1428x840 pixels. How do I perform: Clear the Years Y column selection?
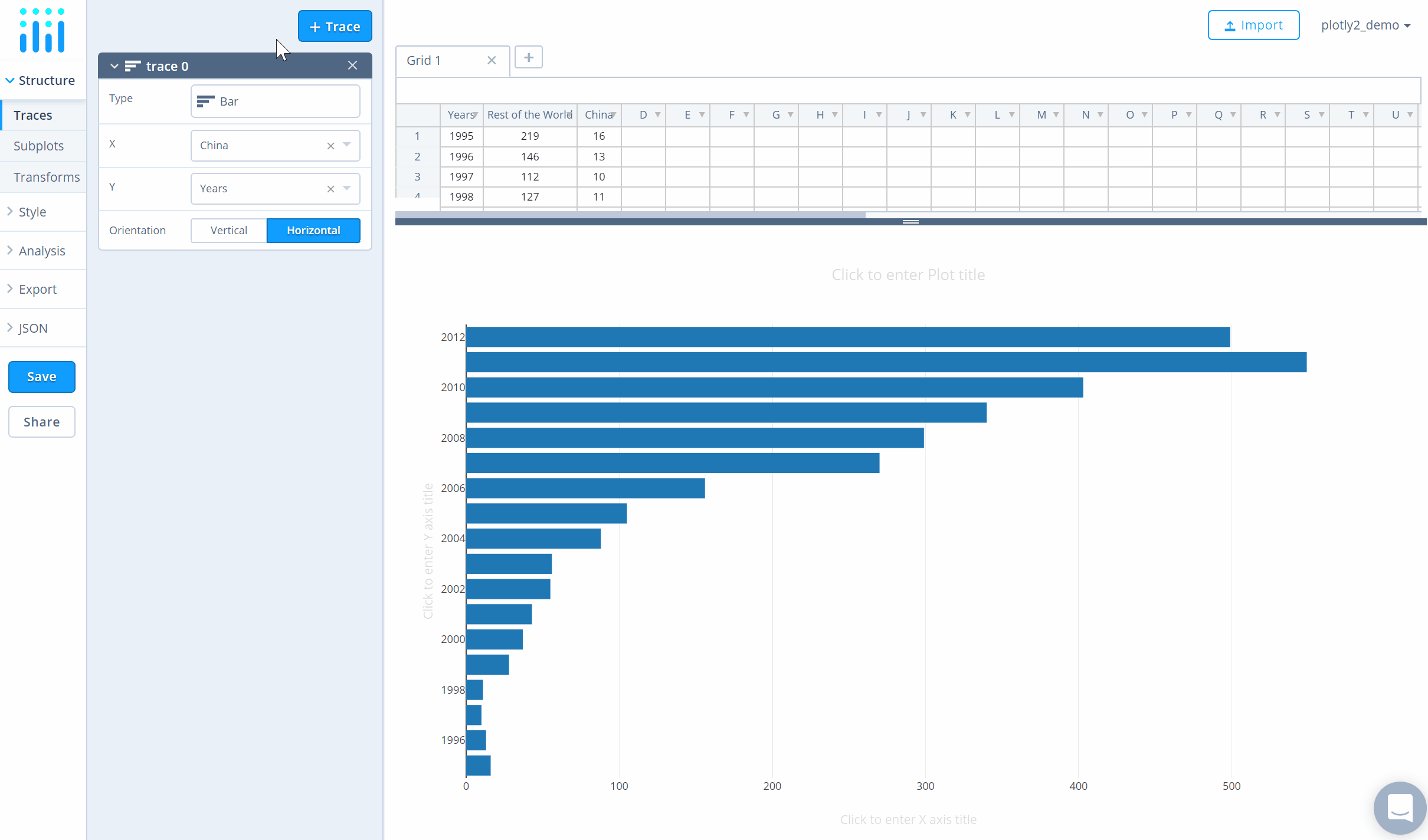pyautogui.click(x=330, y=189)
